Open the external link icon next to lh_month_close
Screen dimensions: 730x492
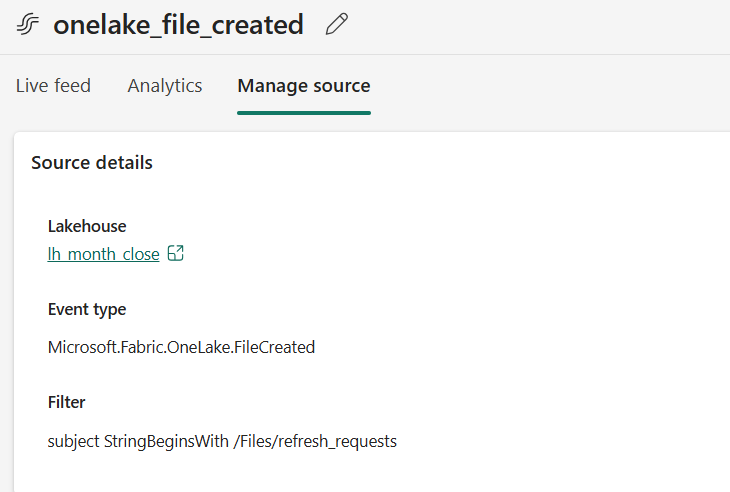pos(176,254)
